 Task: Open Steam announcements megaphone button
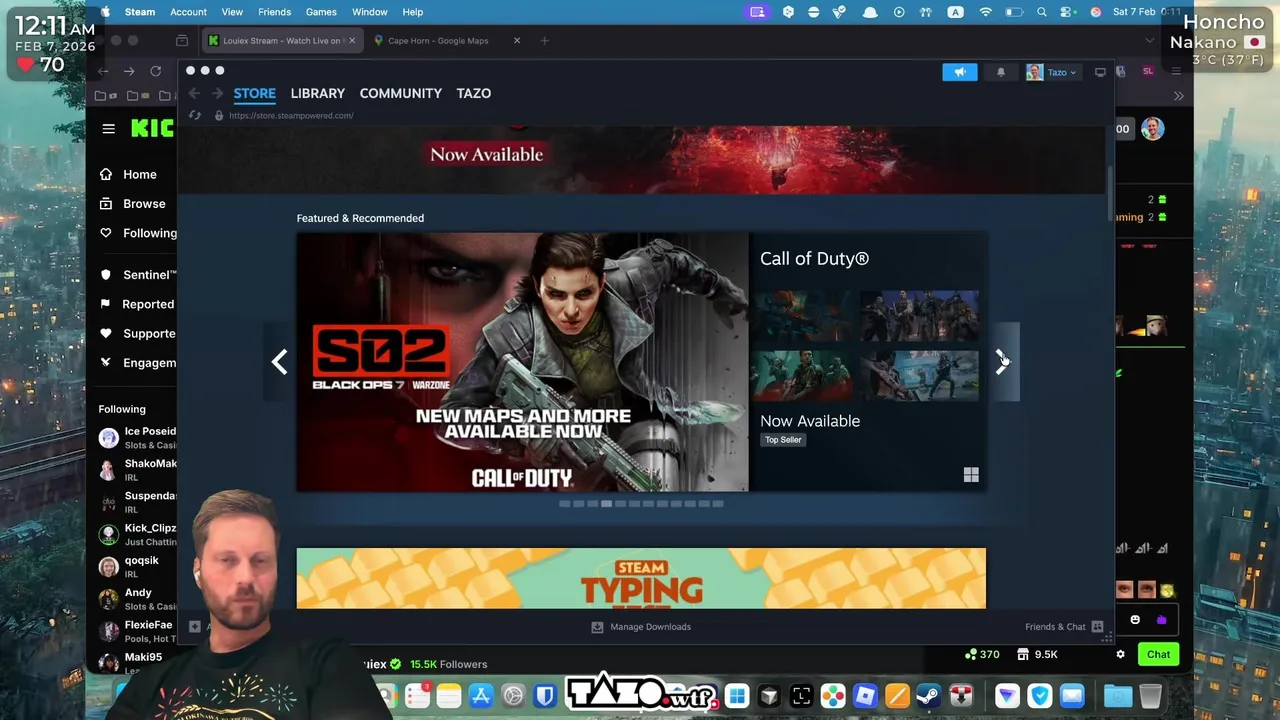coord(959,72)
